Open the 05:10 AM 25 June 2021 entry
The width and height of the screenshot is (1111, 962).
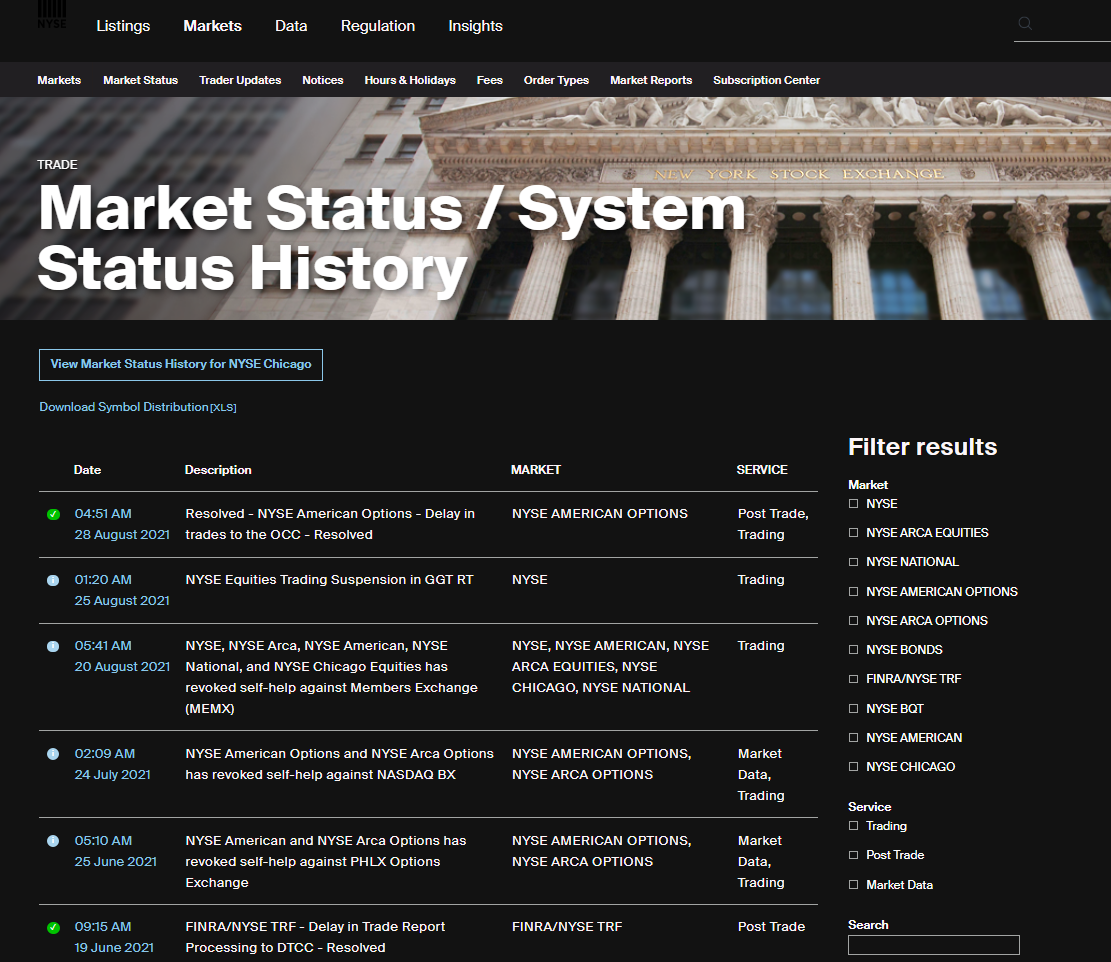tap(115, 851)
